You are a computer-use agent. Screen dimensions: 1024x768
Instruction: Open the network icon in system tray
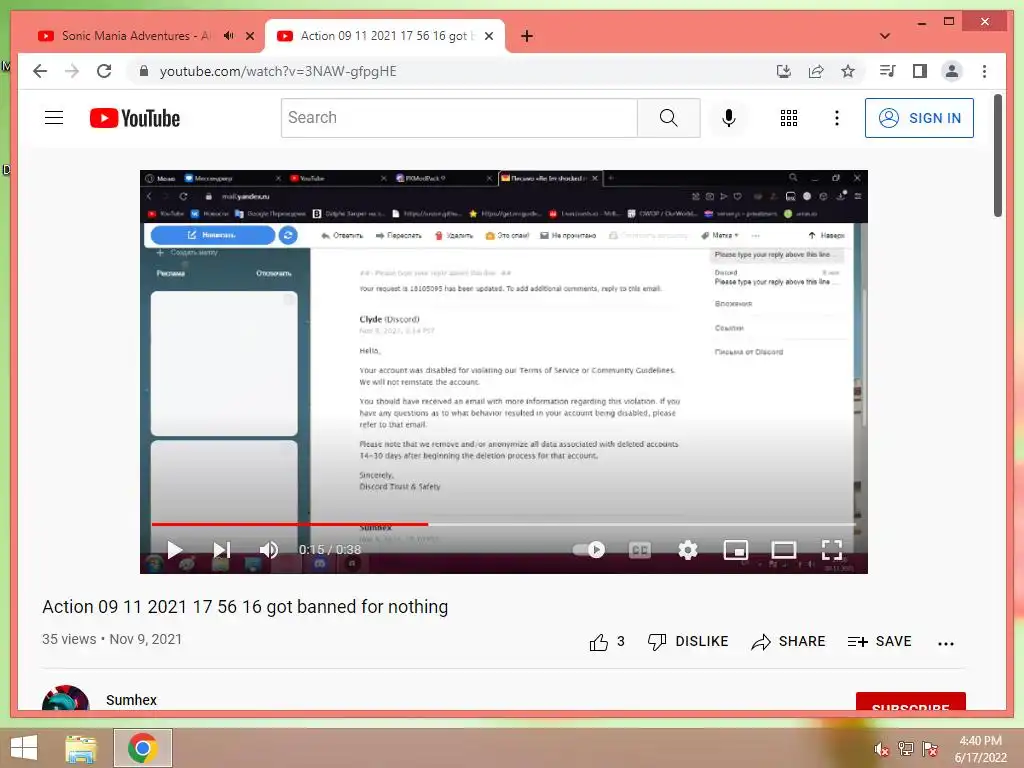tap(906, 749)
